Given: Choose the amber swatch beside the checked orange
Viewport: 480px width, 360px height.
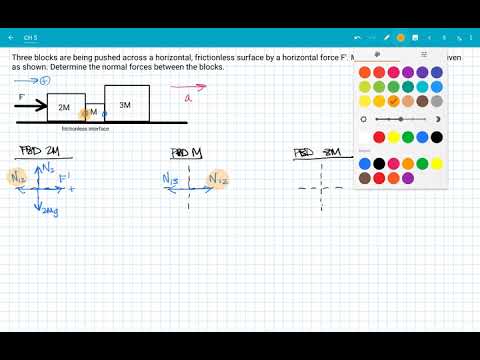Looking at the screenshot, I should (x=379, y=101).
